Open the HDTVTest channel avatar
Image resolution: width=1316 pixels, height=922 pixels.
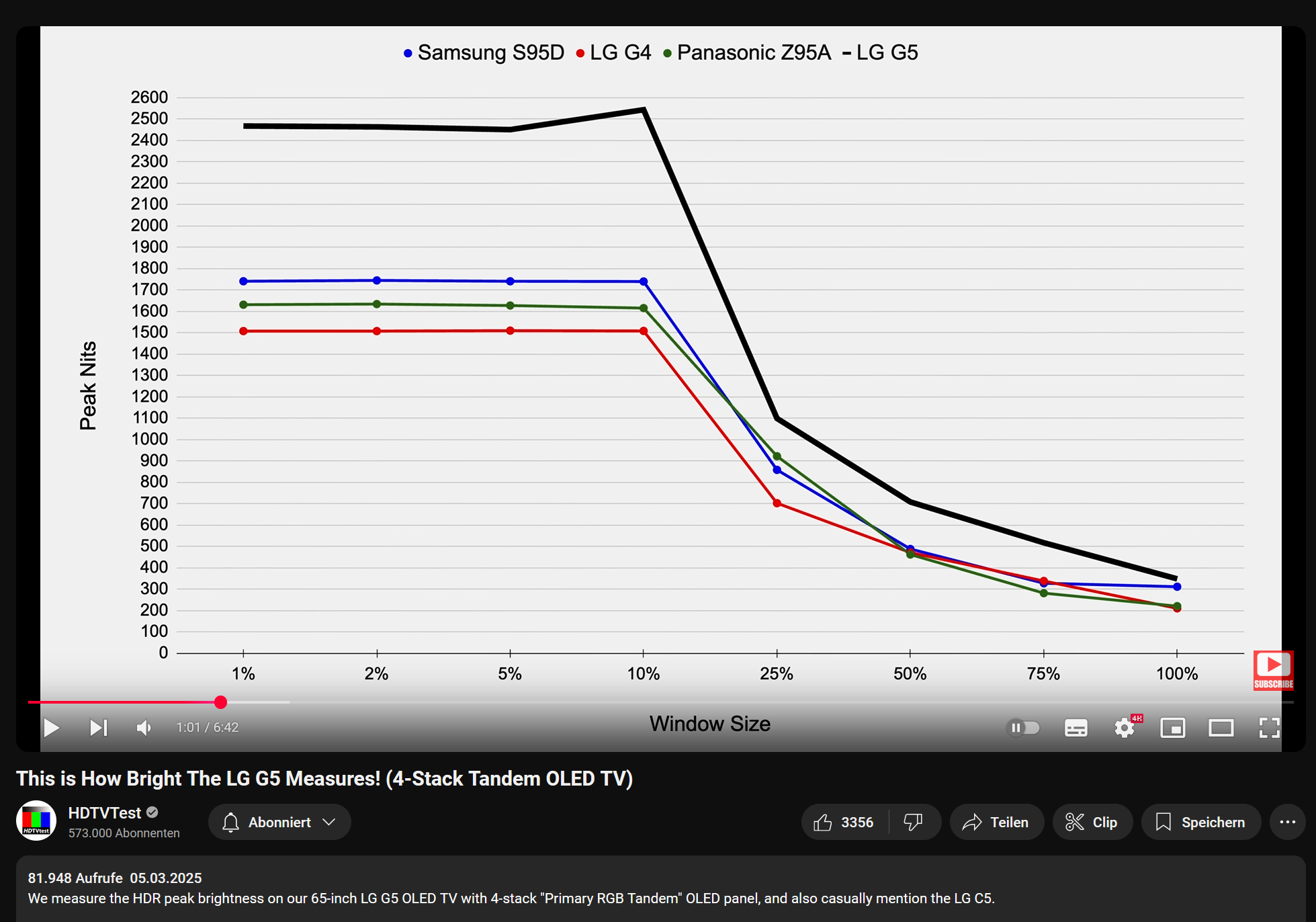[x=36, y=821]
